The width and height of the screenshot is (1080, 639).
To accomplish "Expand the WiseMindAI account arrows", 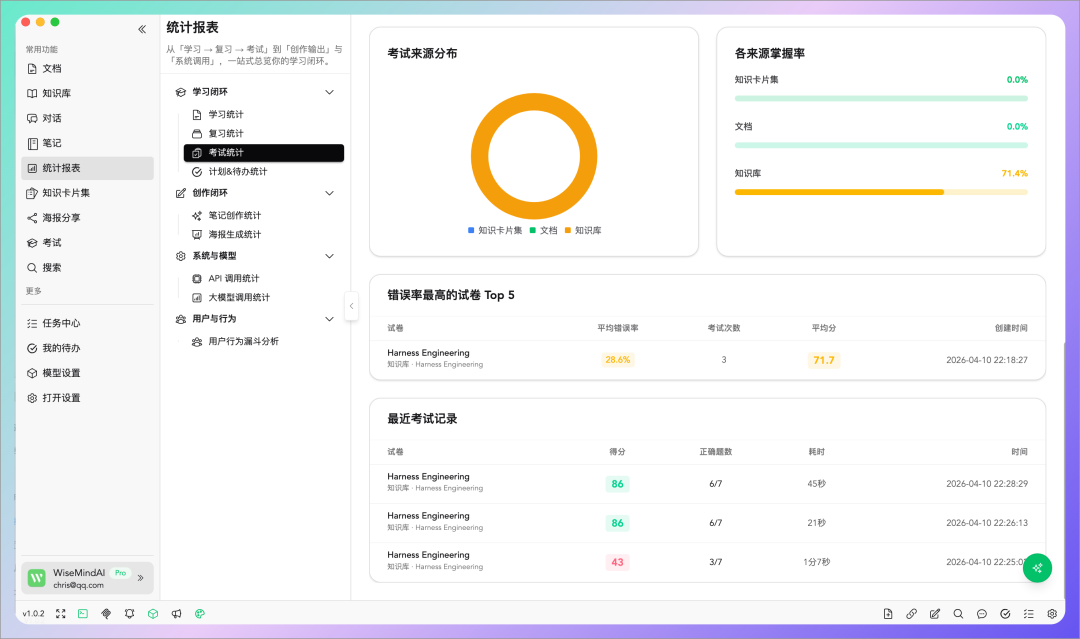I will coord(141,578).
